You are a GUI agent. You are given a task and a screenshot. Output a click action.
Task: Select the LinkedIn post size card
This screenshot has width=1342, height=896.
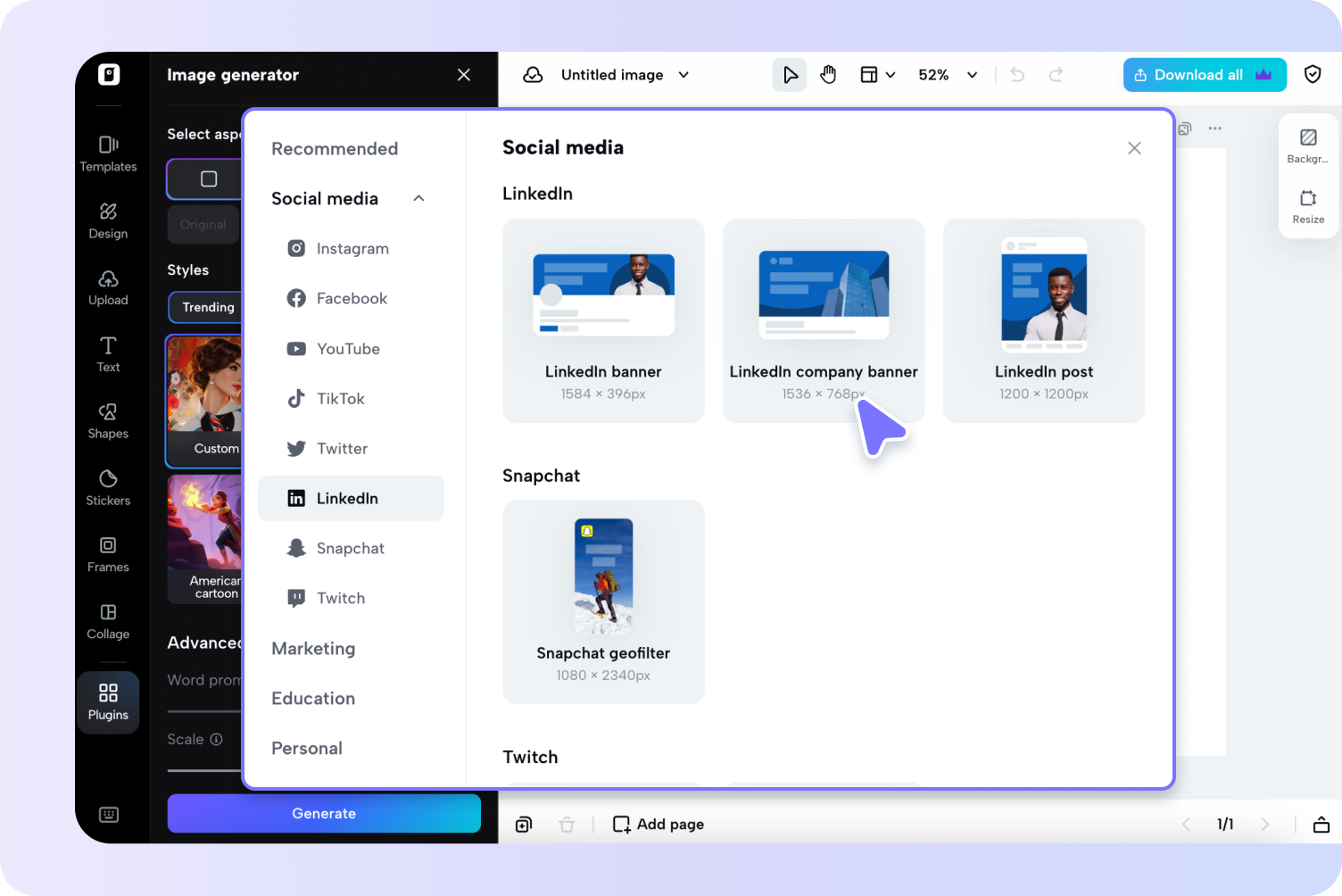point(1044,320)
